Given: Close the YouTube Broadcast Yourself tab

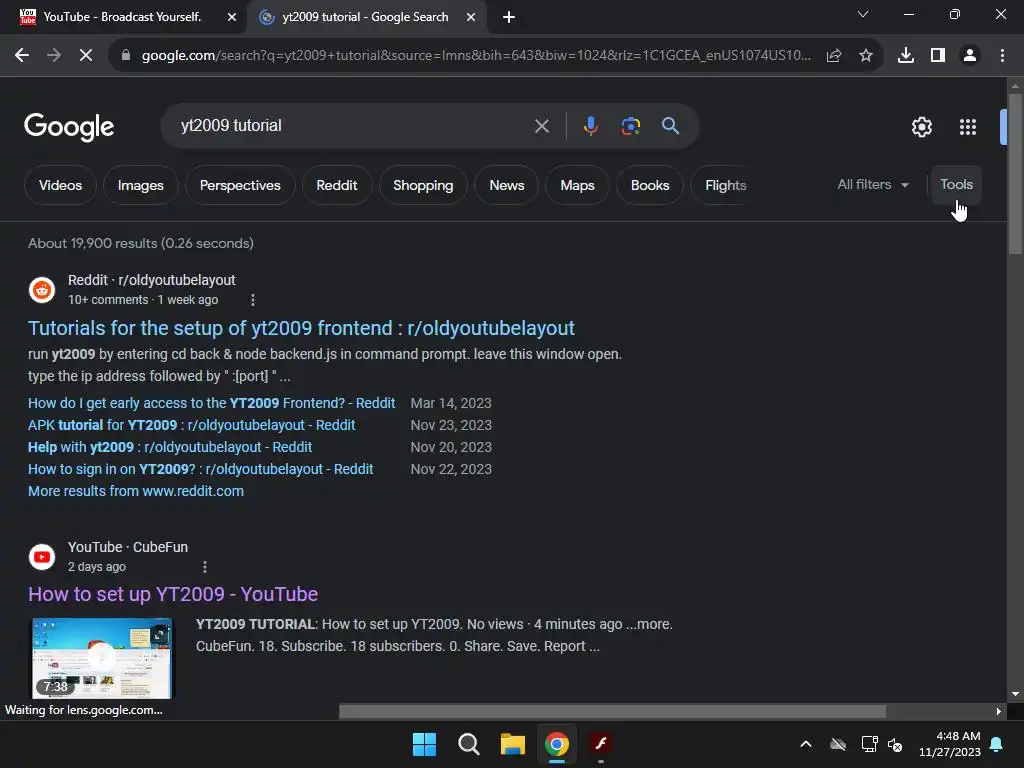Looking at the screenshot, I should click(x=232, y=17).
